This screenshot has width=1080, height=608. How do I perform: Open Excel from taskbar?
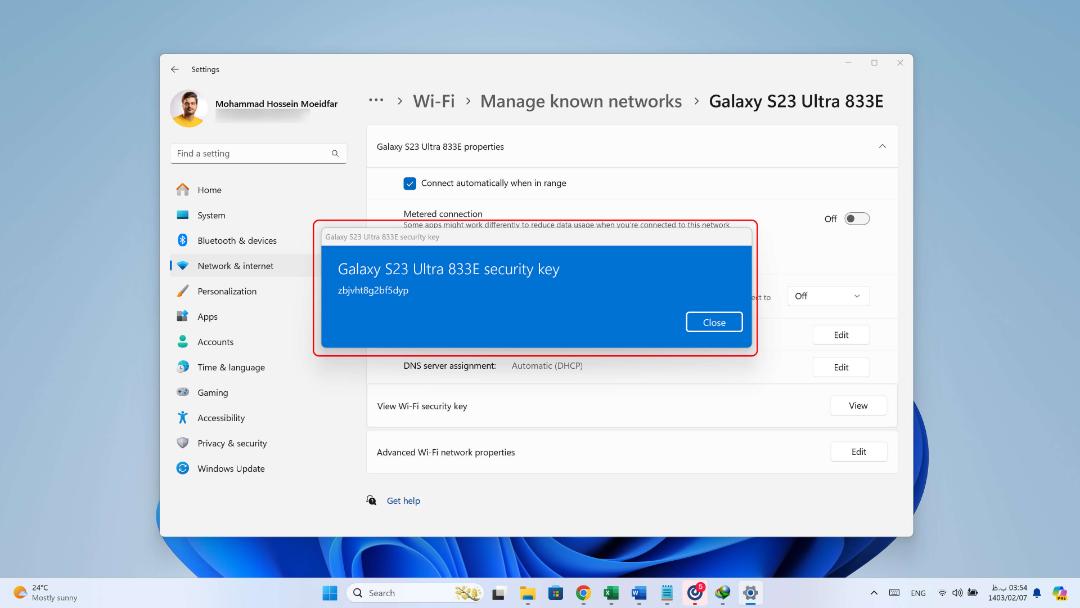[611, 593]
